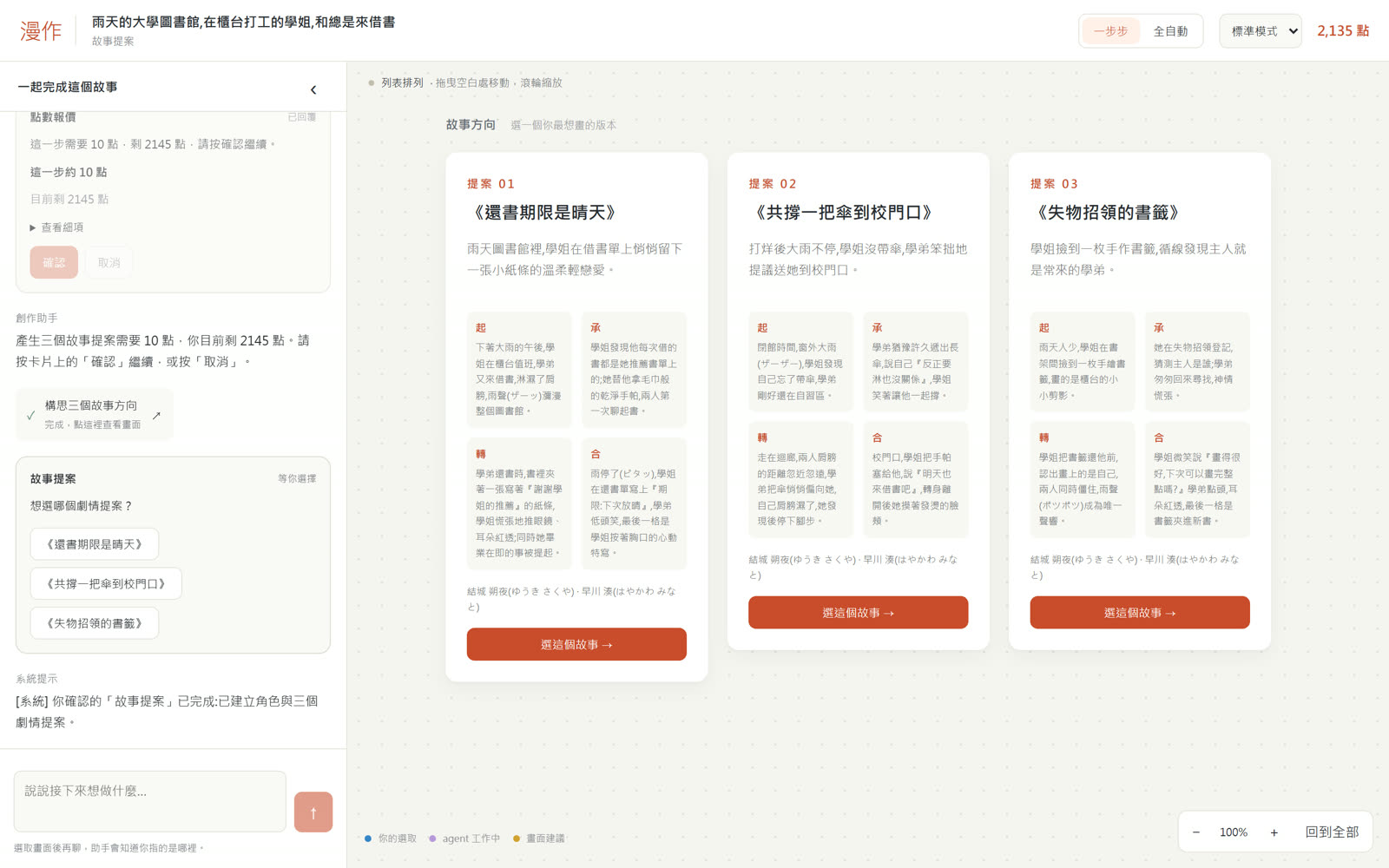Click the 2,135 點 points balance
Image resolution: width=1389 pixels, height=868 pixels.
pyautogui.click(x=1343, y=31)
